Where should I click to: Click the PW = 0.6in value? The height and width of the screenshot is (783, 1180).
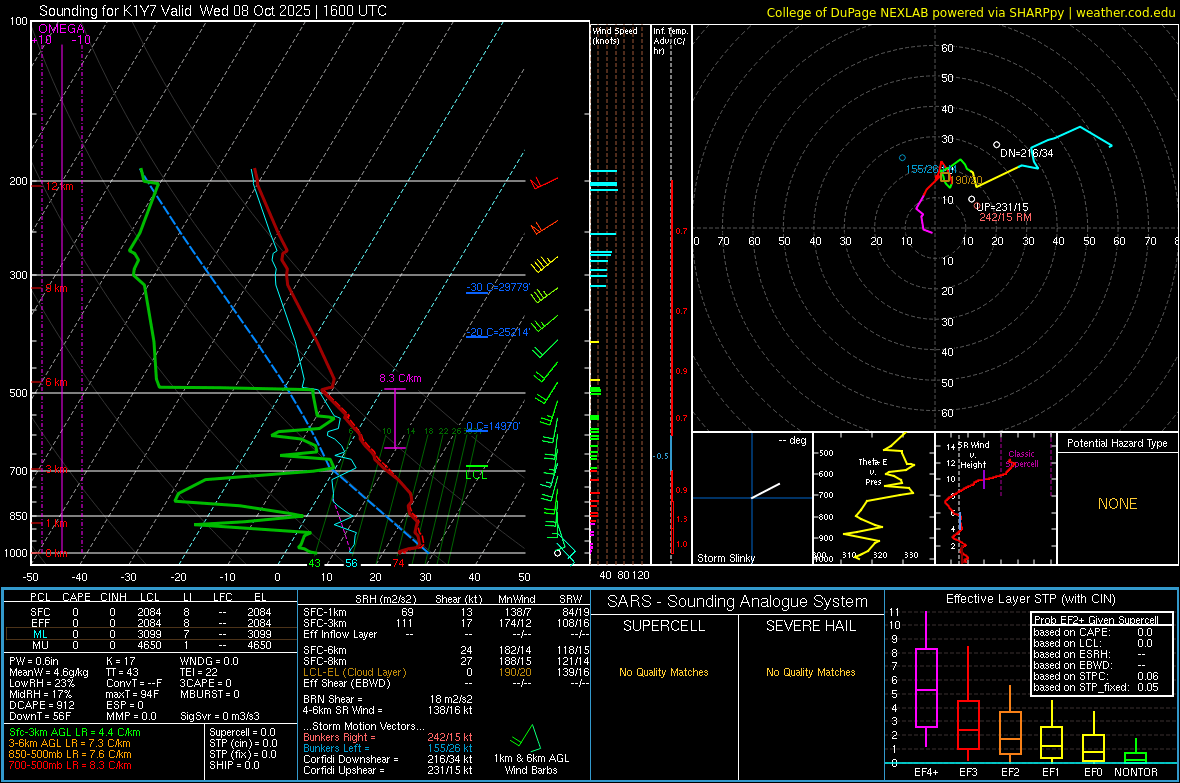[34, 661]
